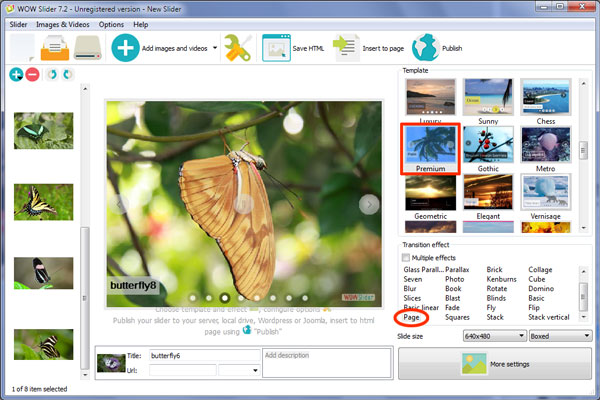Click the Add images and videos label
This screenshot has height=400, width=600.
(174, 48)
